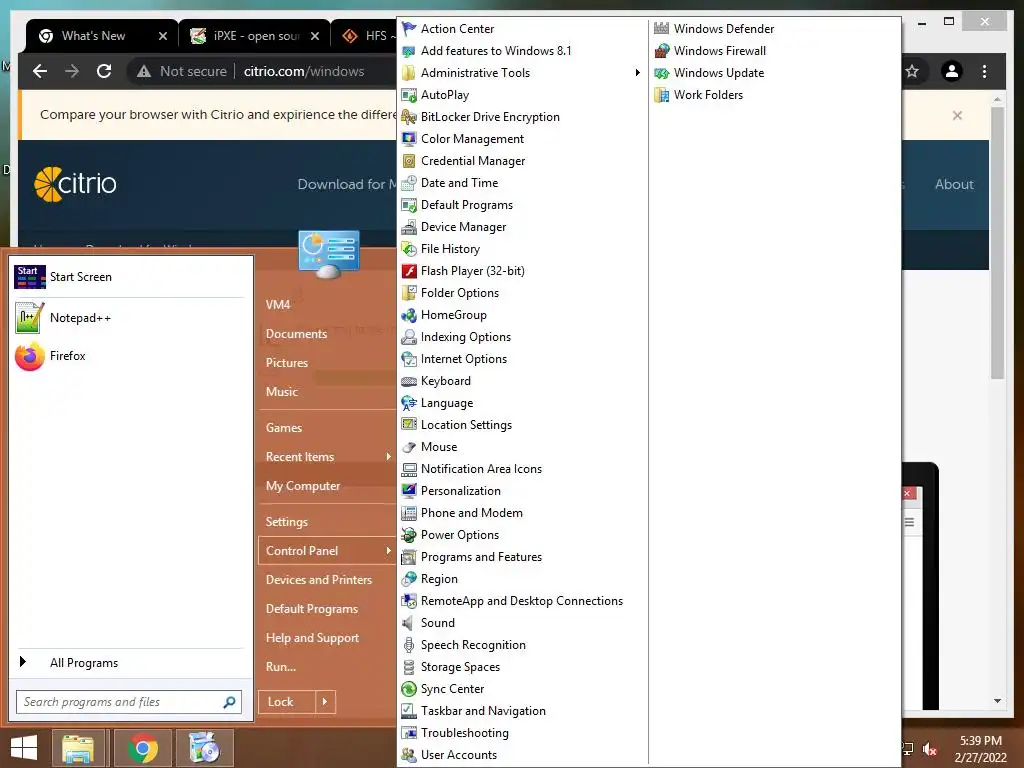Expand Administrative Tools submenu arrow
The width and height of the screenshot is (1024, 768).
[637, 72]
